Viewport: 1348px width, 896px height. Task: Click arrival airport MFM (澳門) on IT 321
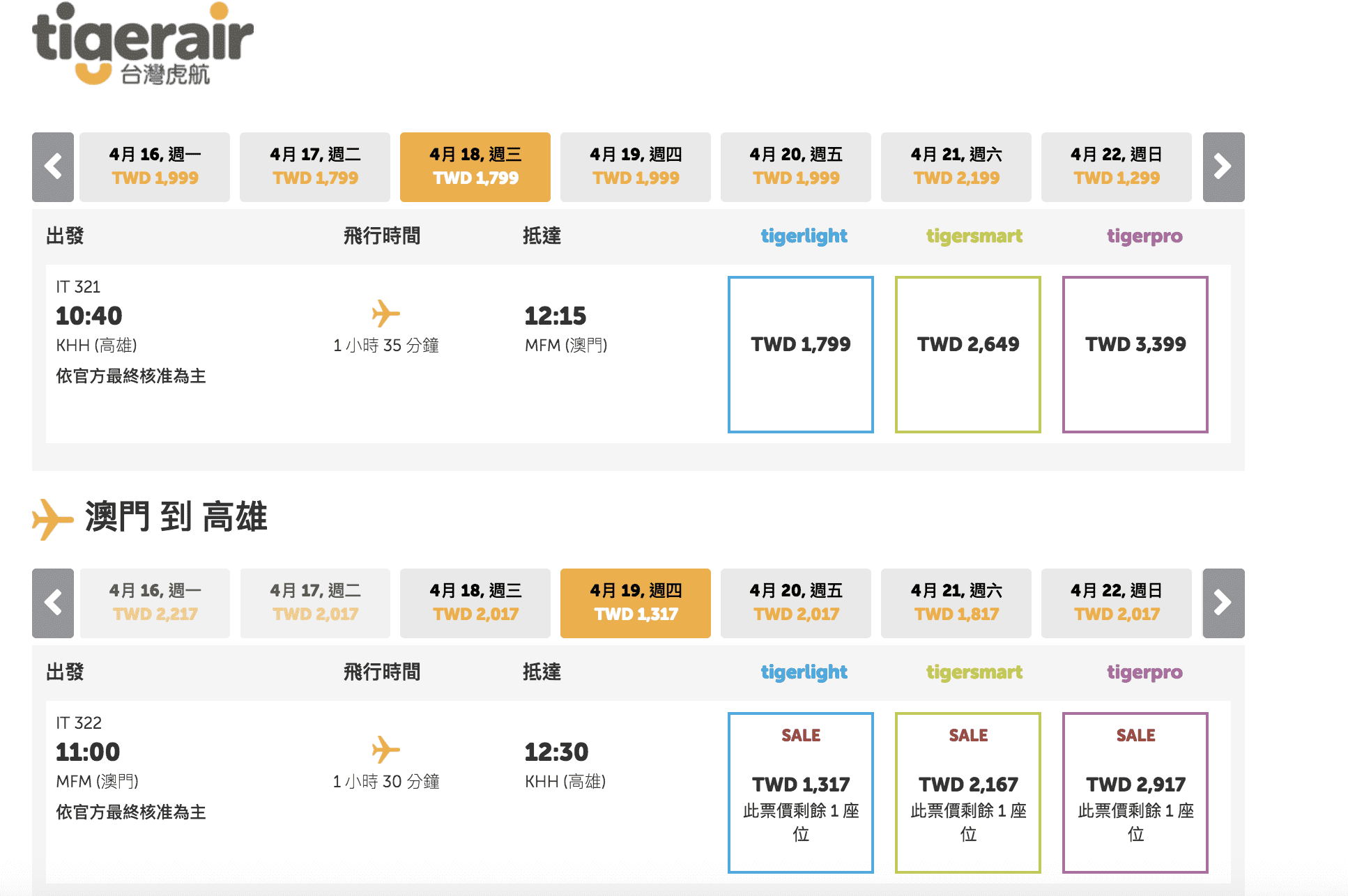click(x=566, y=346)
